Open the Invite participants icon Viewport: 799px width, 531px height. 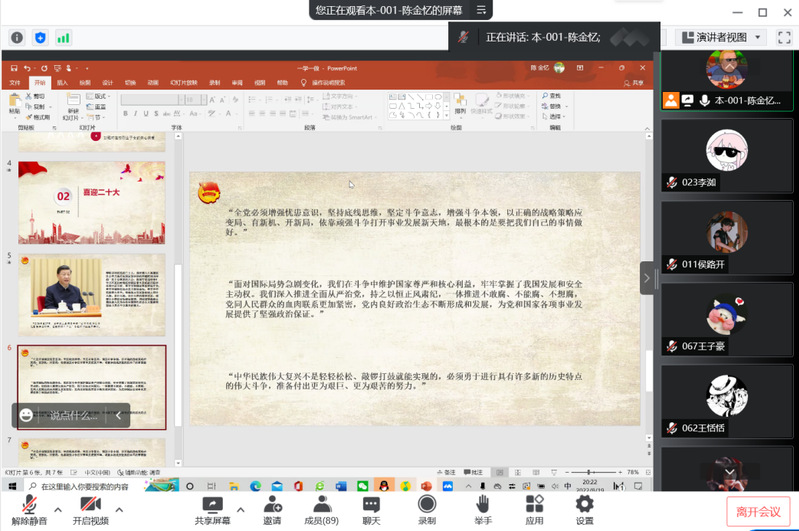(x=272, y=509)
